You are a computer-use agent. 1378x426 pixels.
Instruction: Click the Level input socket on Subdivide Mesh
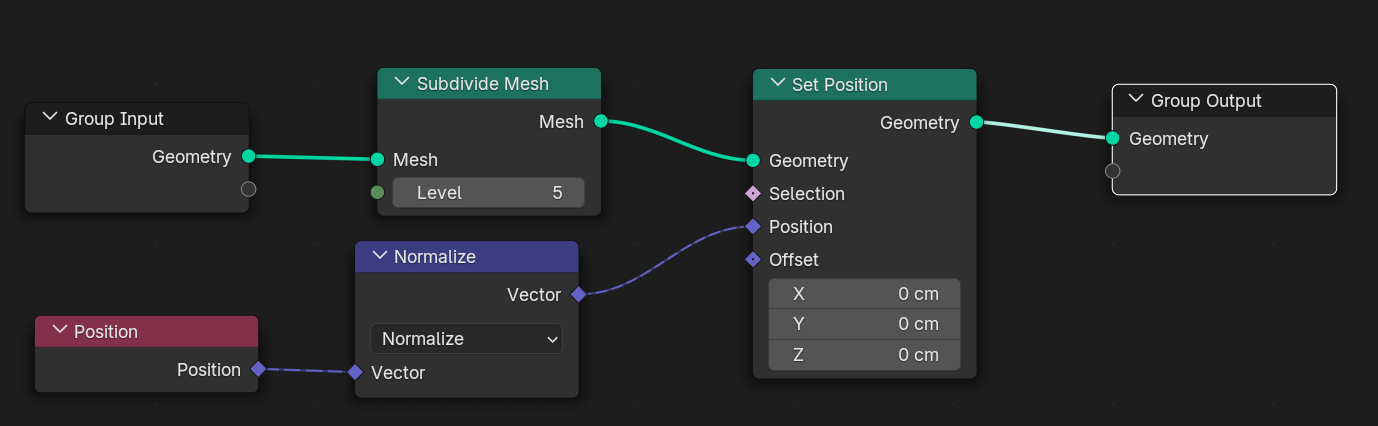(x=377, y=192)
